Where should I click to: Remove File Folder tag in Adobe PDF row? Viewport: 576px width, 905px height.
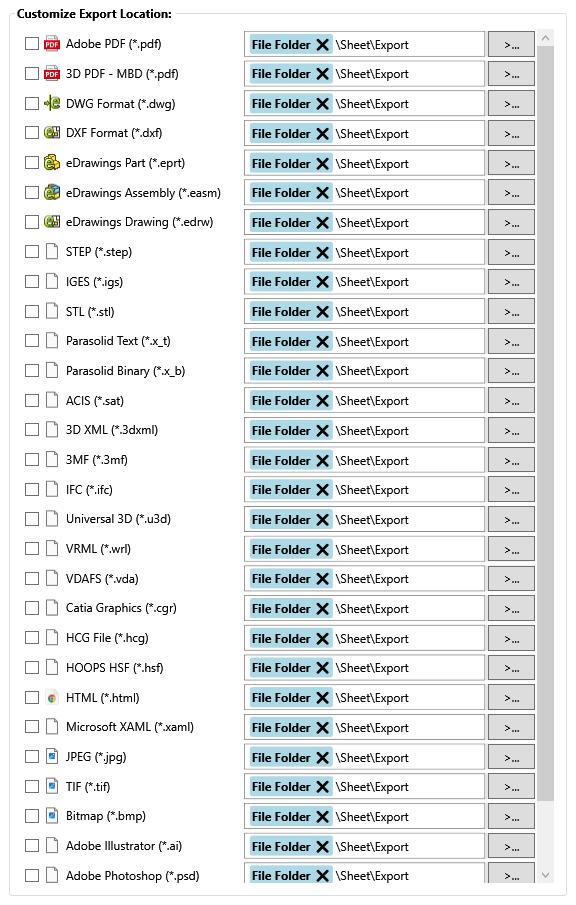point(323,44)
